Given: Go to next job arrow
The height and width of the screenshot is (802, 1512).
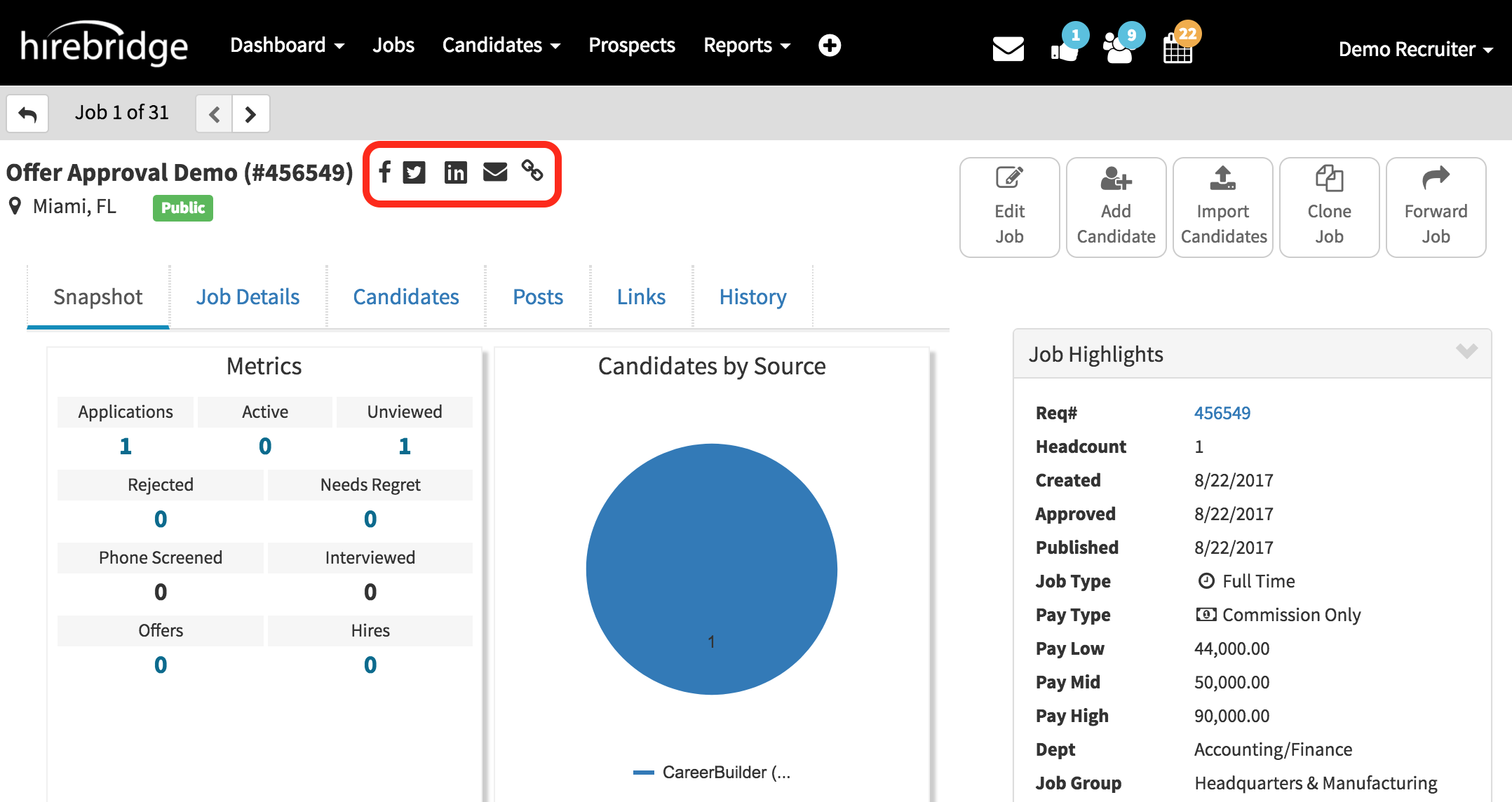Looking at the screenshot, I should (250, 114).
